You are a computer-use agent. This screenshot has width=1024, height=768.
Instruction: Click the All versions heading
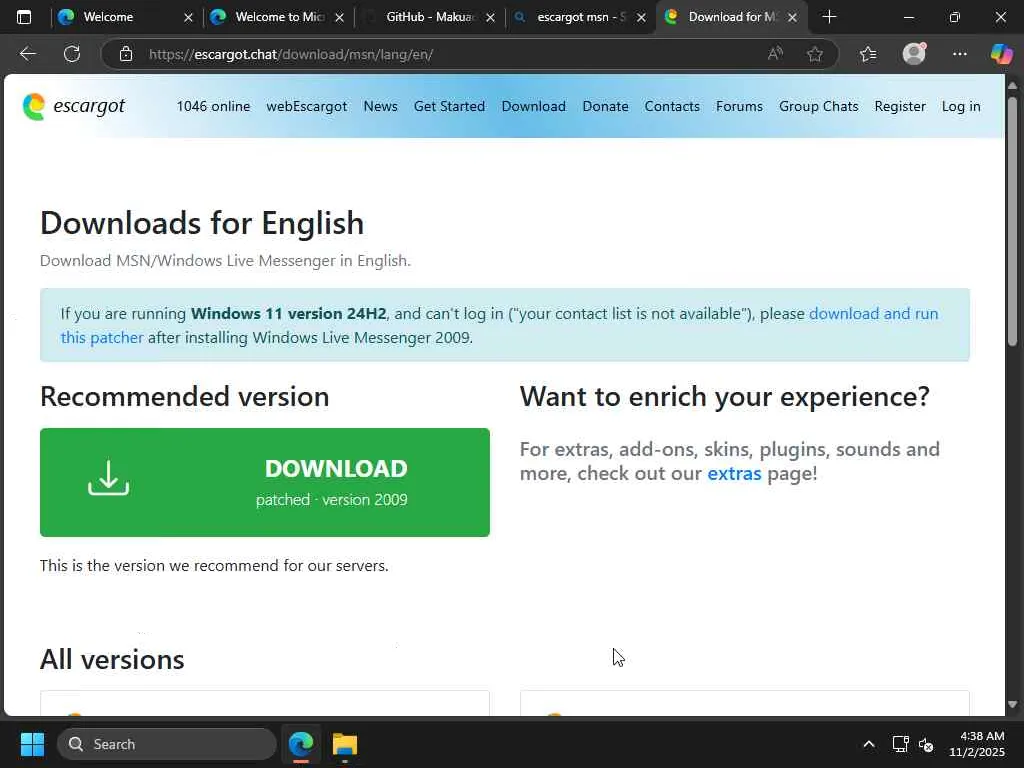click(112, 660)
